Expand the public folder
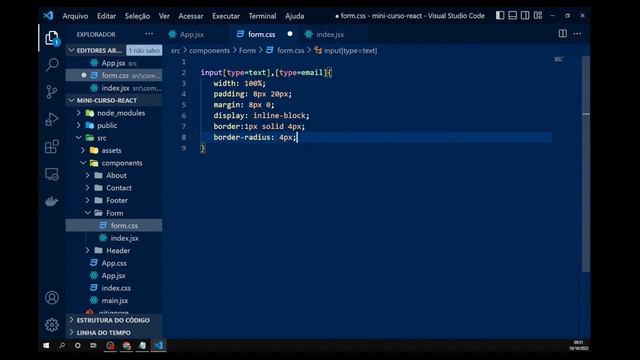 click(114, 125)
